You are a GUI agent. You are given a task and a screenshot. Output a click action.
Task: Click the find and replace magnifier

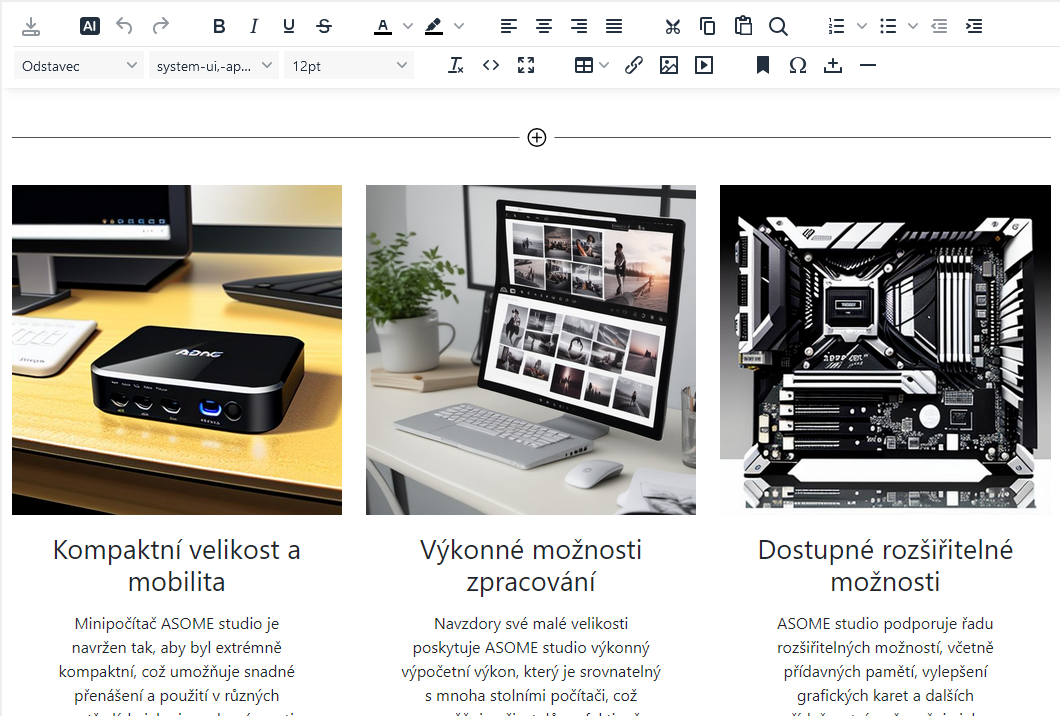778,27
